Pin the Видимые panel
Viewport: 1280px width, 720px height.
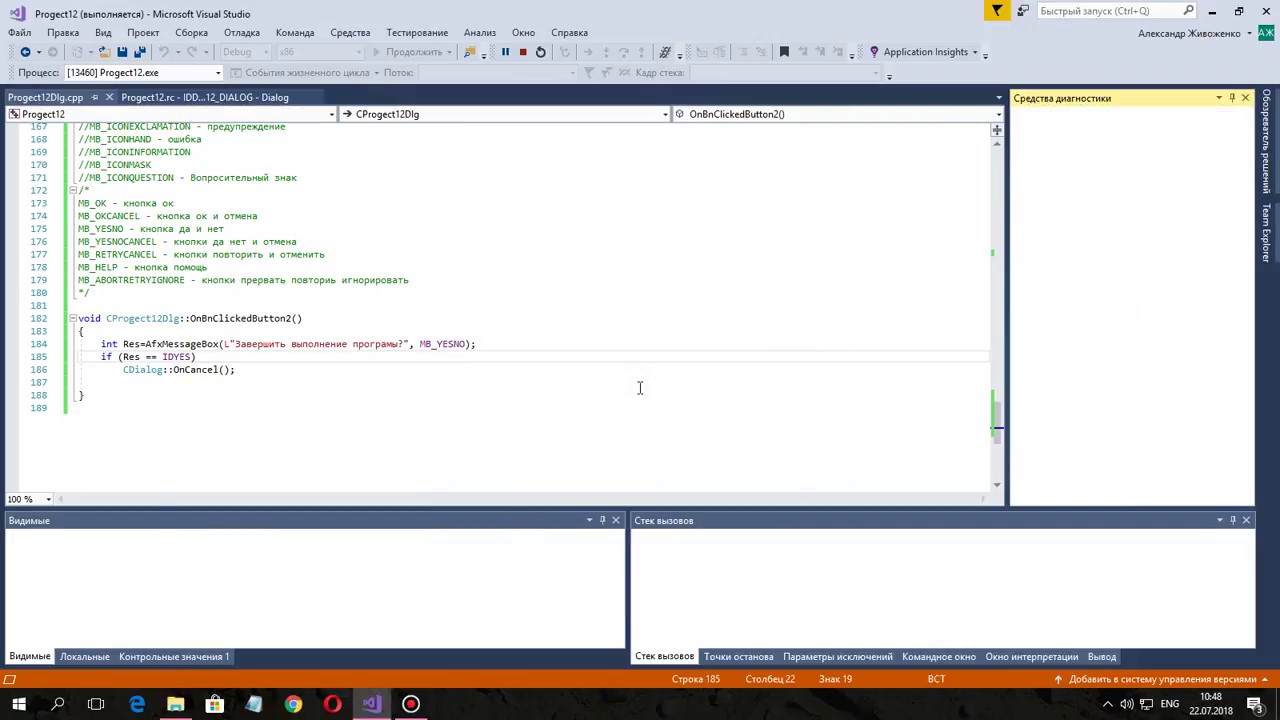[602, 520]
